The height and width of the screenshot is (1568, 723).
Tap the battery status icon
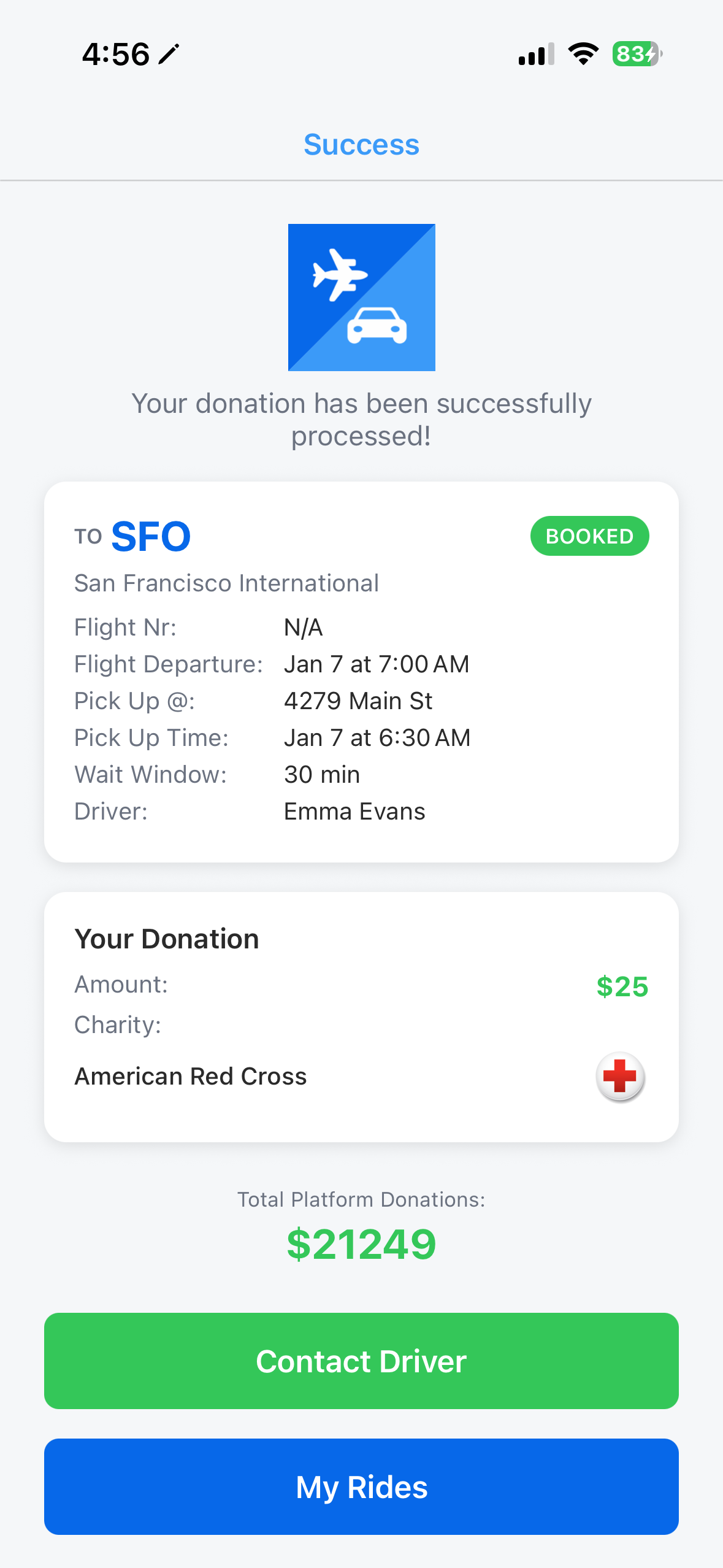tap(637, 54)
